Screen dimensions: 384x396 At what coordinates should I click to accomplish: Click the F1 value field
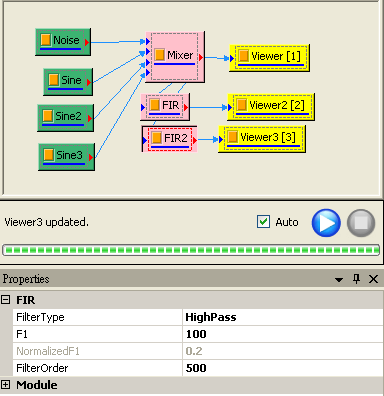coord(283,334)
